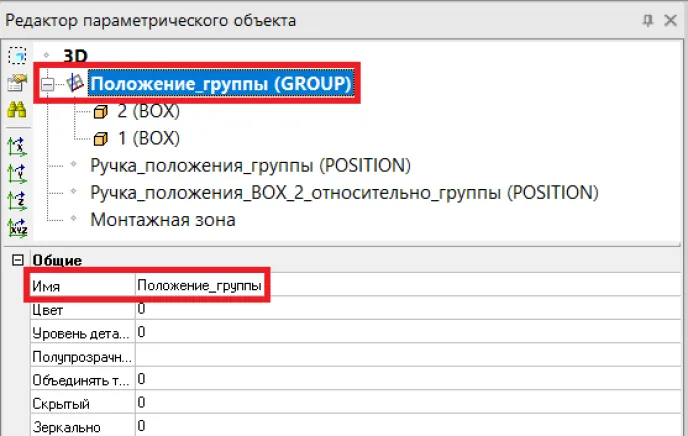This screenshot has height=436, width=688.
Task: Click the selection tool icon in left toolbar
Action: point(15,57)
